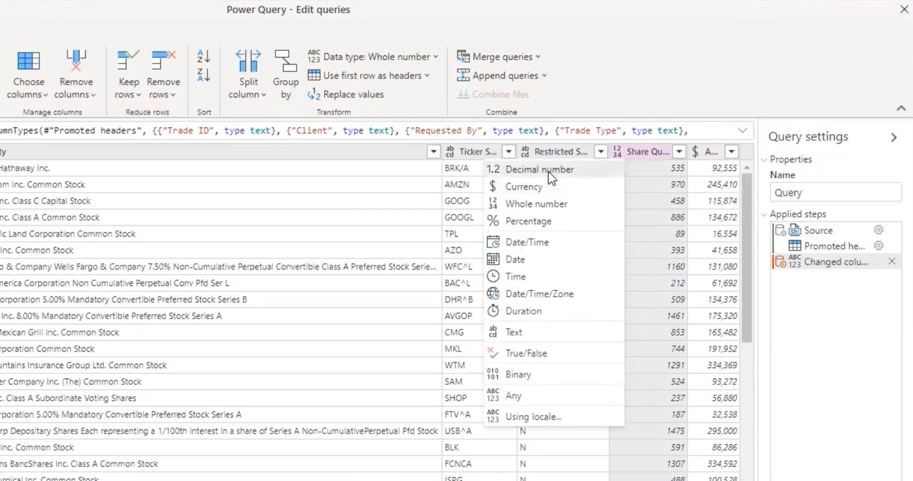This screenshot has height=481, width=913.
Task: Open the Choose columns tool
Action: [x=28, y=75]
